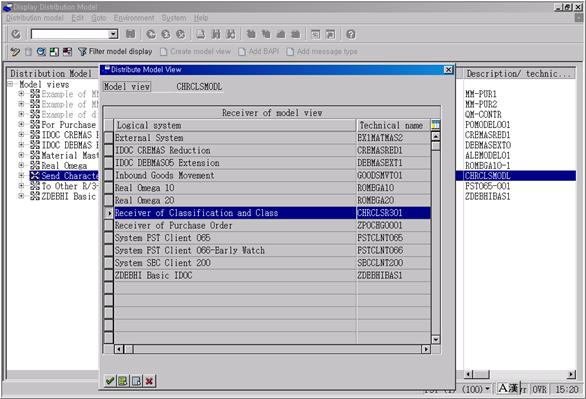Toggle the row selector for External System
Image resolution: width=586 pixels, height=399 pixels.
pyautogui.click(x=108, y=138)
